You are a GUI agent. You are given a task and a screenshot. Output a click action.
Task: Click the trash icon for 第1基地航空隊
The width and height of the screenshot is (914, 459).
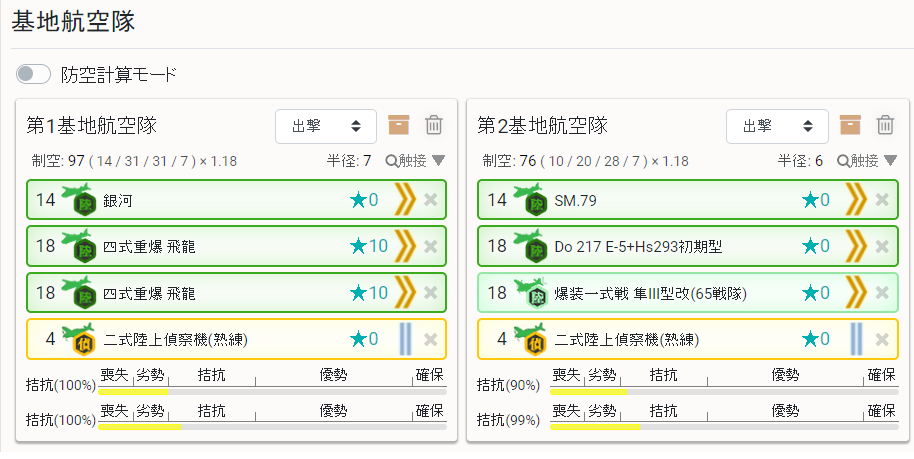pos(434,125)
